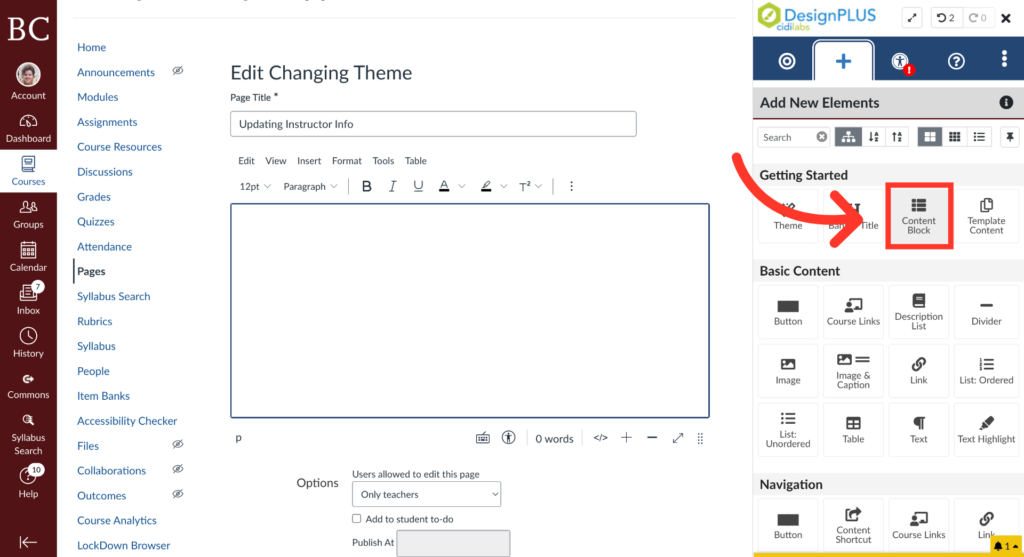The image size is (1024, 557).
Task: Add a Description List element
Action: [918, 311]
